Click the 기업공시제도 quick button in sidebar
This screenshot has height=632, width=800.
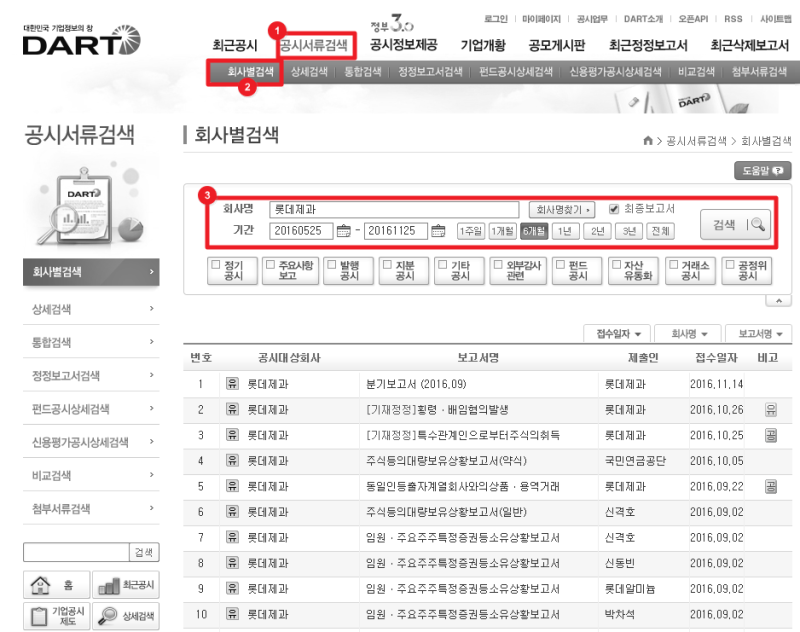tap(57, 616)
